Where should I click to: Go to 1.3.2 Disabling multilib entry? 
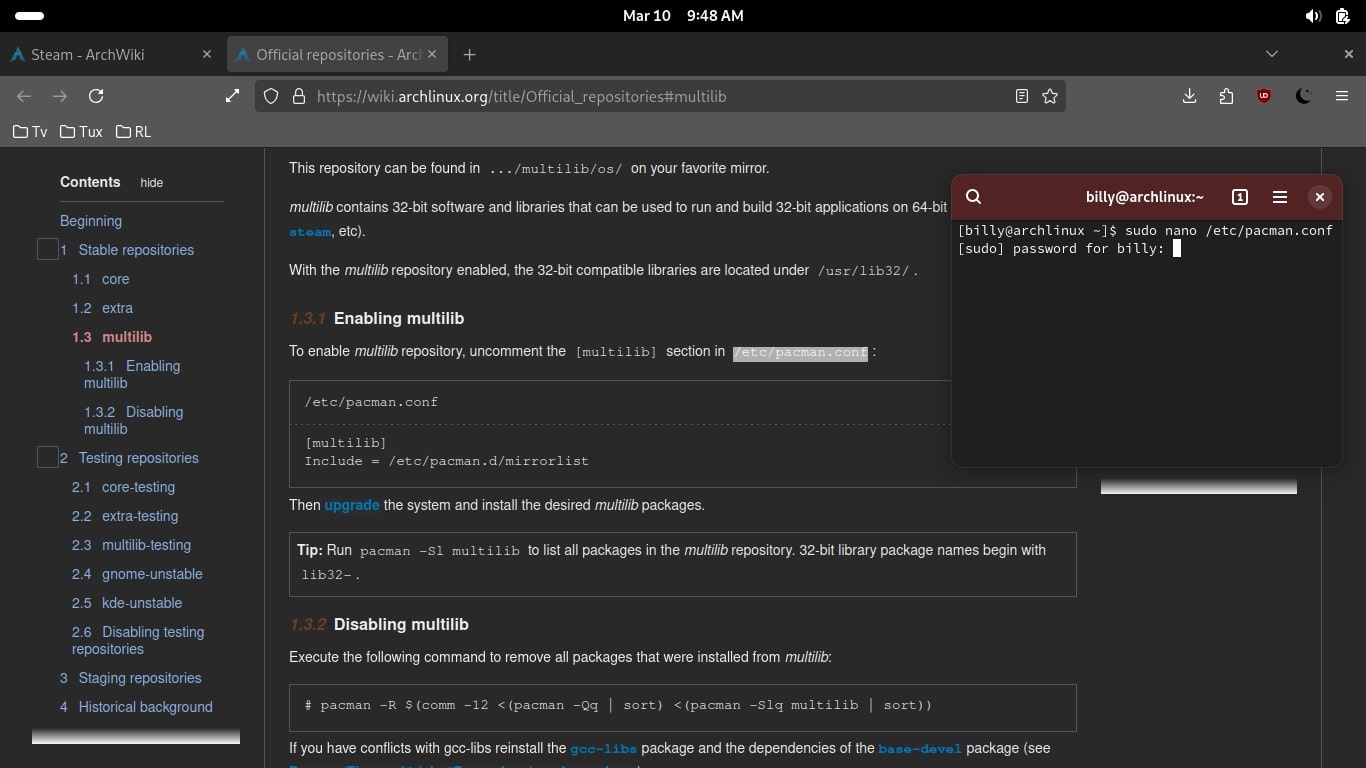pyautogui.click(x=134, y=420)
